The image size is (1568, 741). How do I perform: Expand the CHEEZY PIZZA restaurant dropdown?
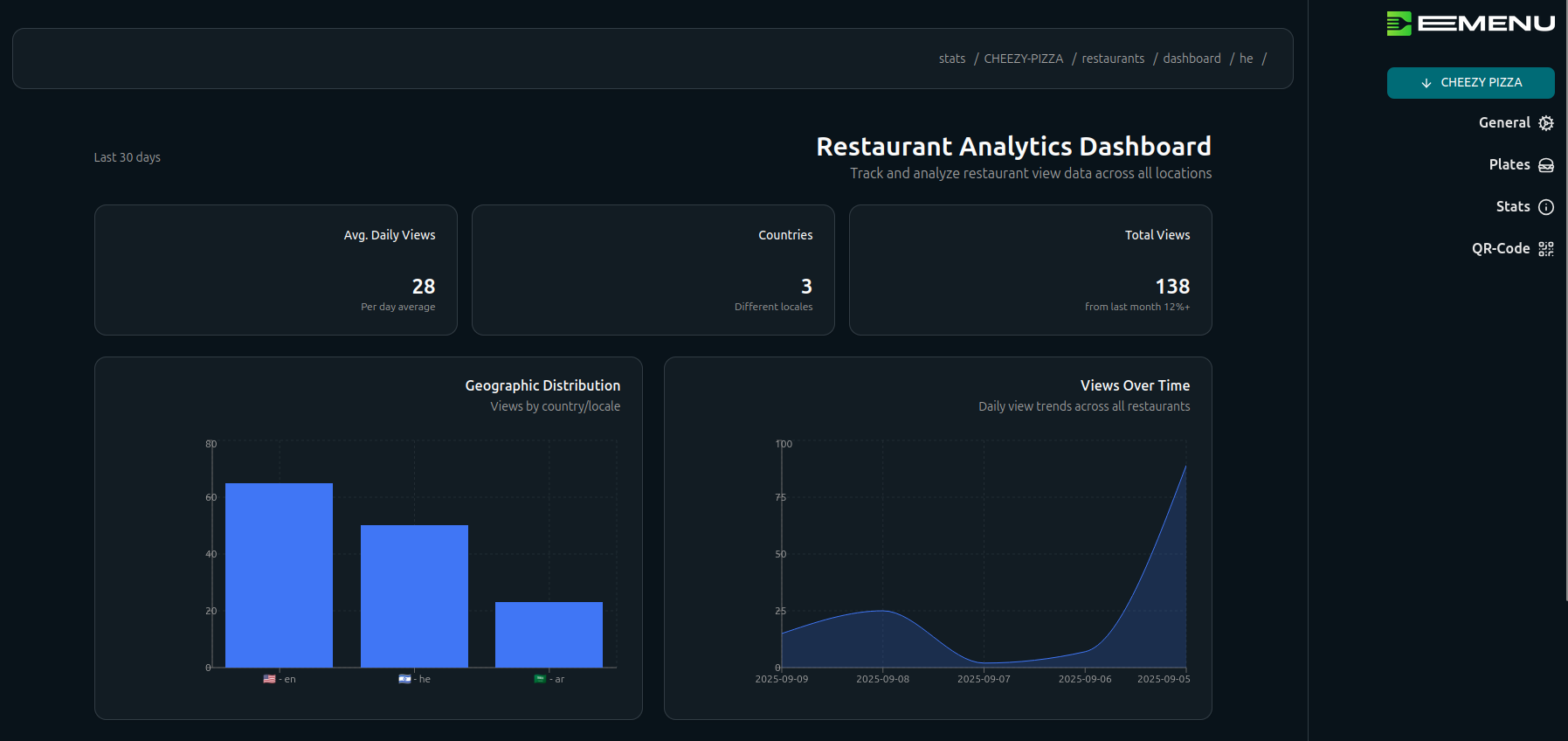[x=1470, y=83]
